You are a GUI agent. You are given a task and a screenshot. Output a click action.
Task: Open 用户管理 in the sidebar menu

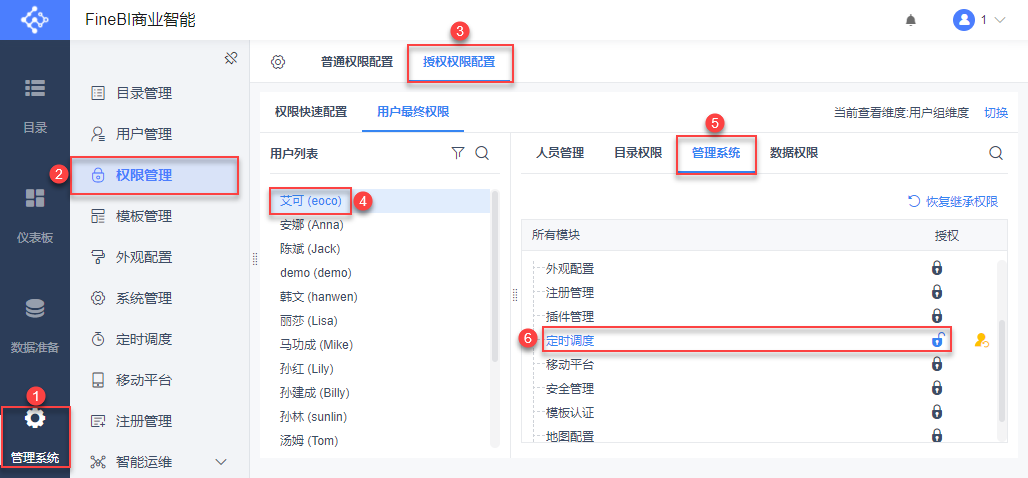click(144, 134)
